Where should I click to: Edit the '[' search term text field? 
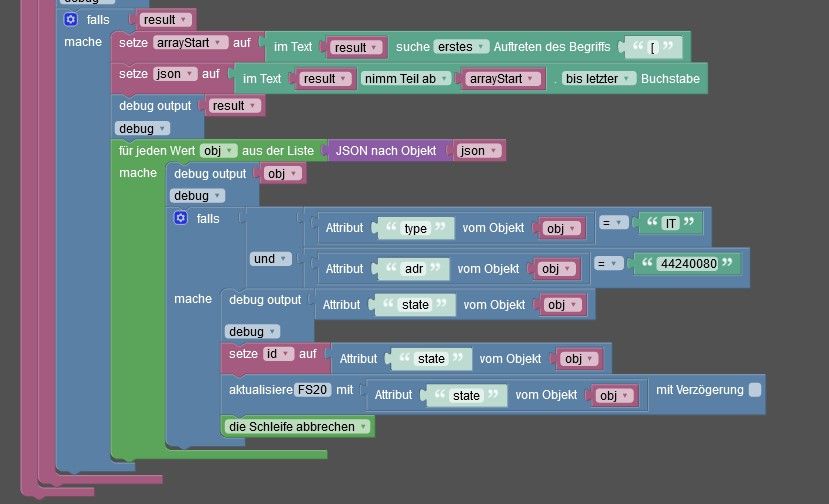(652, 48)
